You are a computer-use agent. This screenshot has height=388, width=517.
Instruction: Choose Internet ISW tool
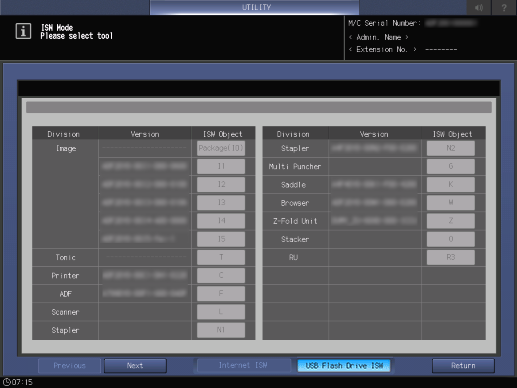pos(243,366)
